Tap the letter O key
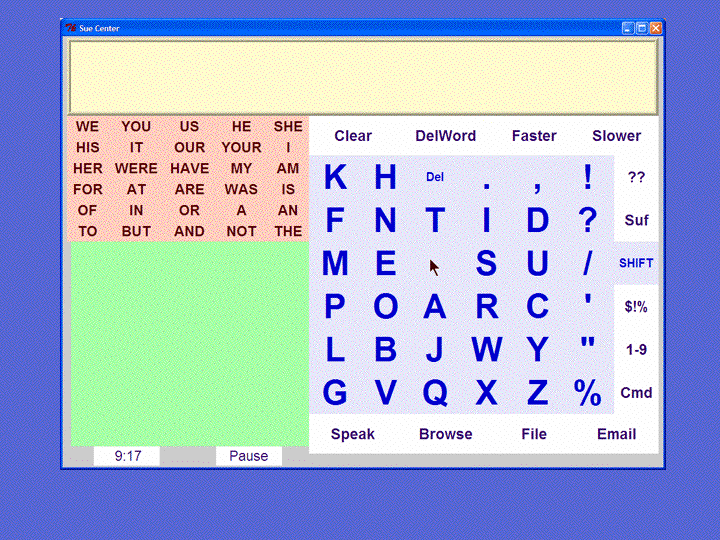Screen dimensions: 720x540 pos(385,306)
